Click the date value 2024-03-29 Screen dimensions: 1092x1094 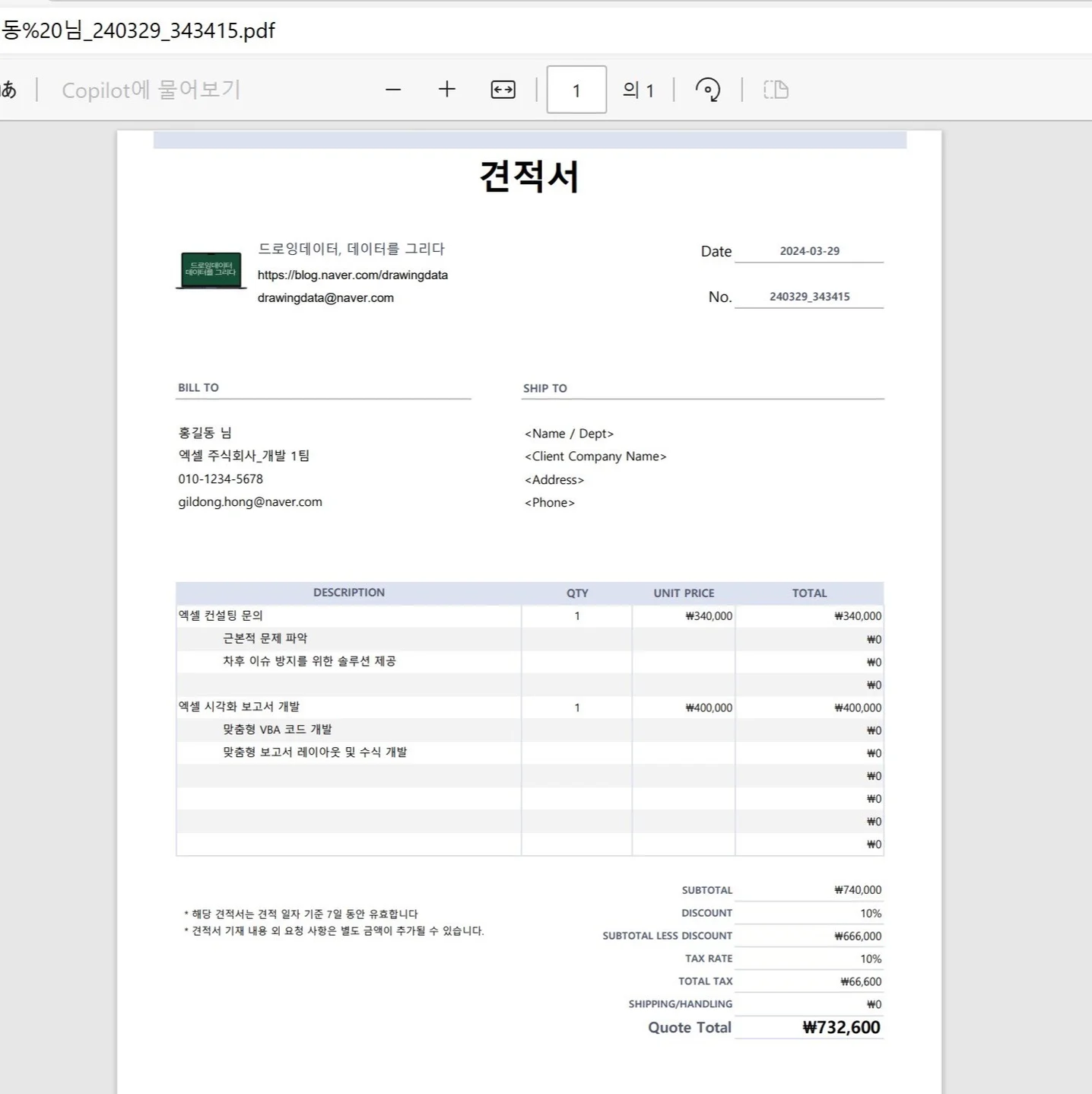pyautogui.click(x=809, y=251)
